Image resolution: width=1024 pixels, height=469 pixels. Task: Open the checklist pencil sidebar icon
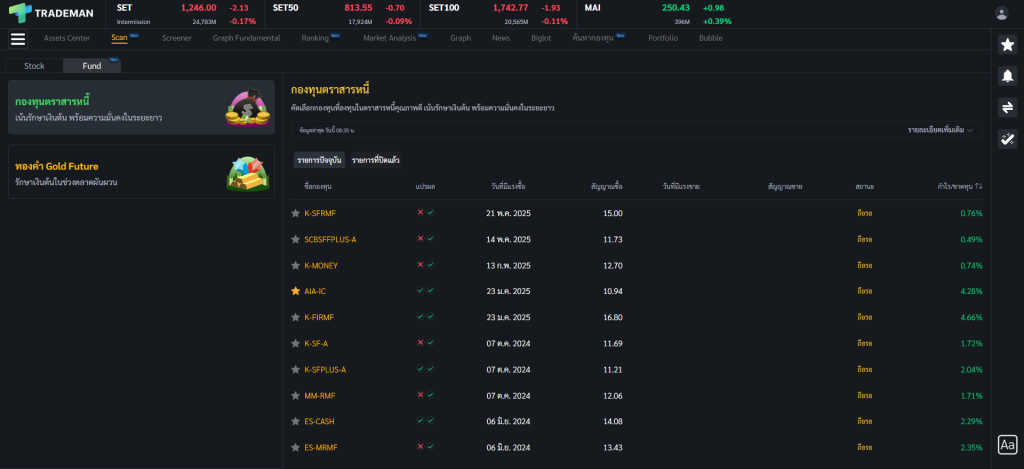(x=1007, y=139)
